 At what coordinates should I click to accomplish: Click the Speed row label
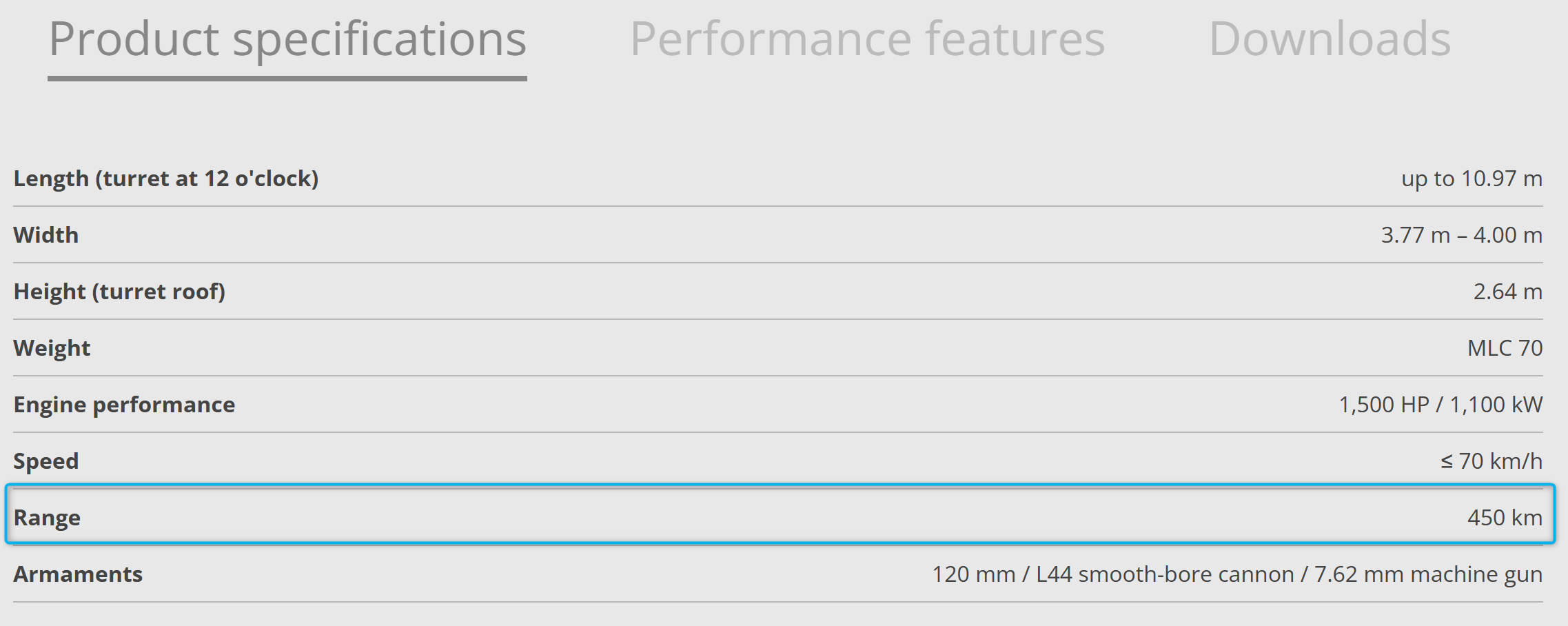[46, 461]
